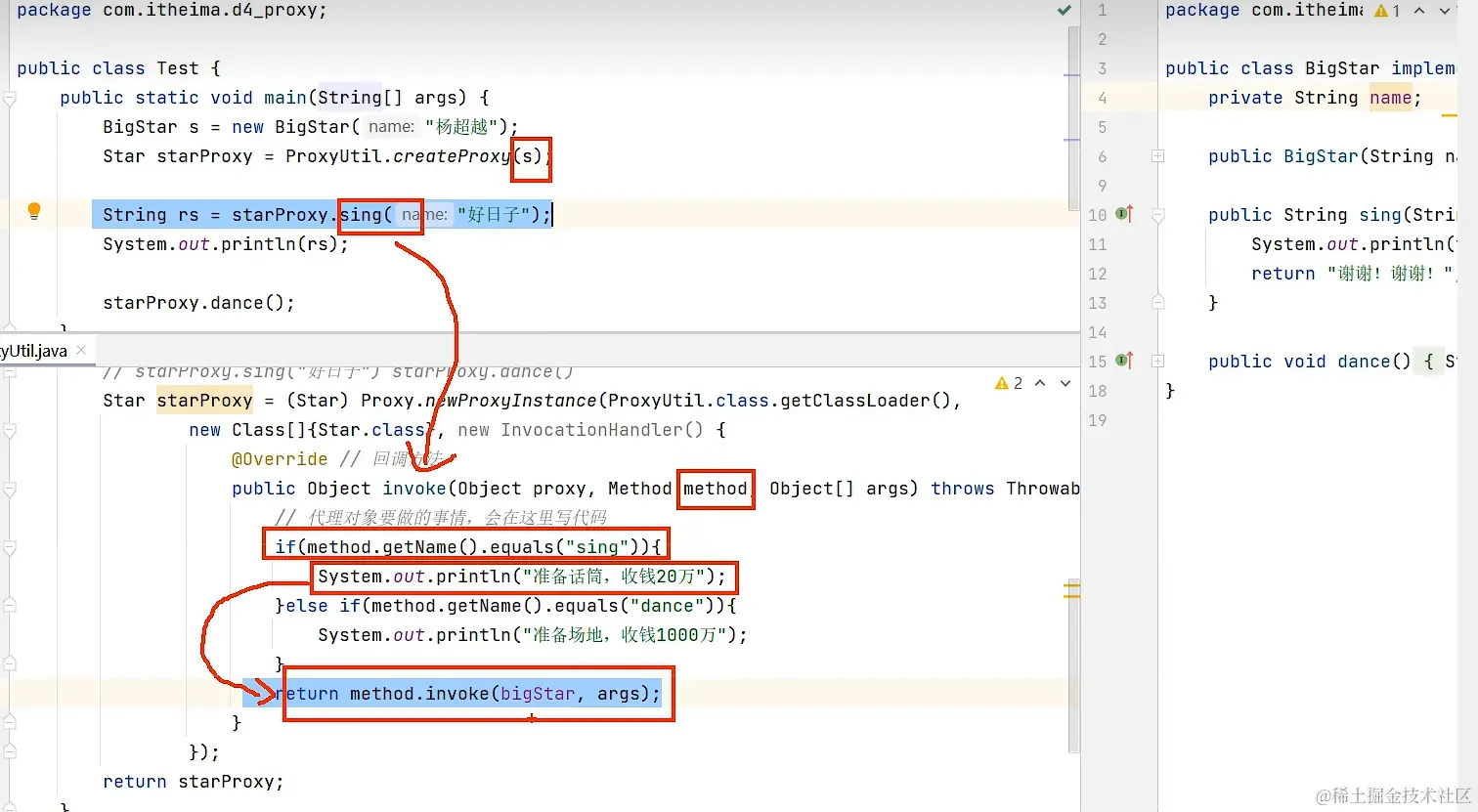Go to previous highlighted error in BigStar editor

tap(1419, 11)
